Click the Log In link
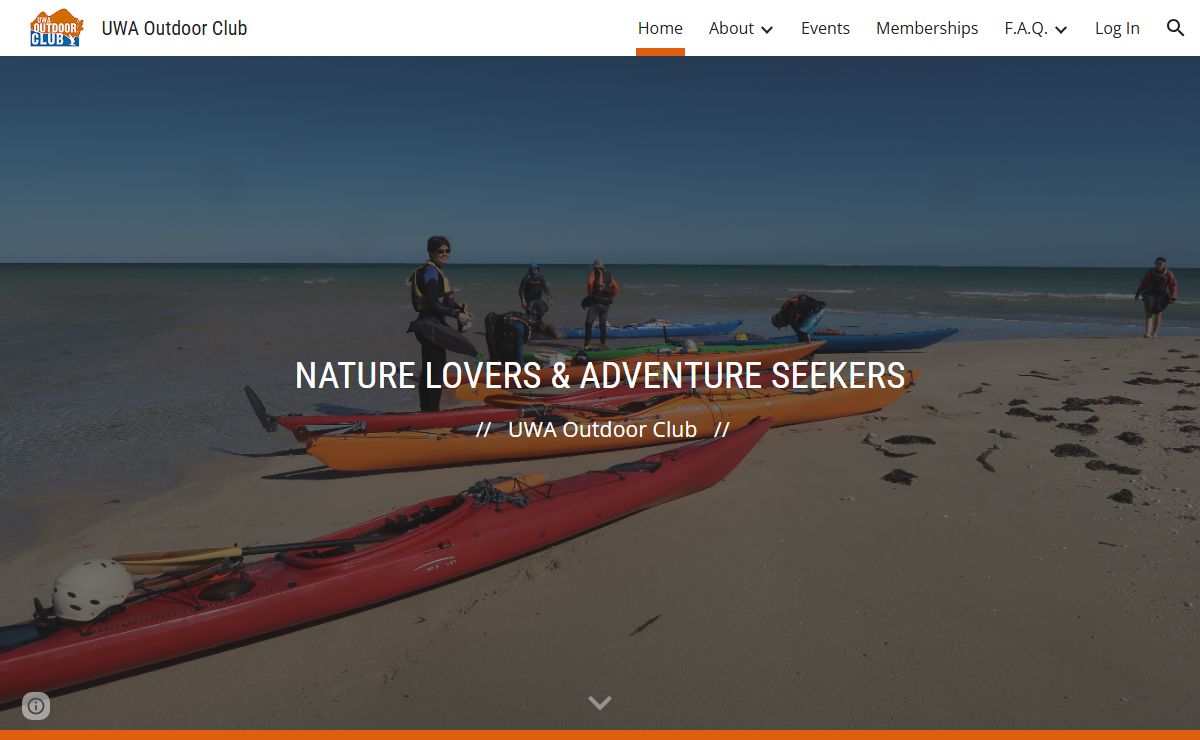 point(1117,28)
